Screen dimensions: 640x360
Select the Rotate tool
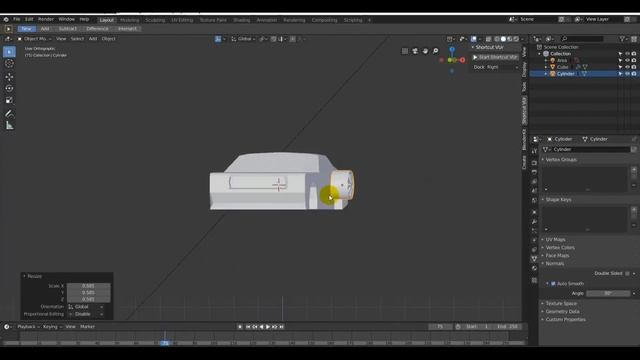(9, 88)
